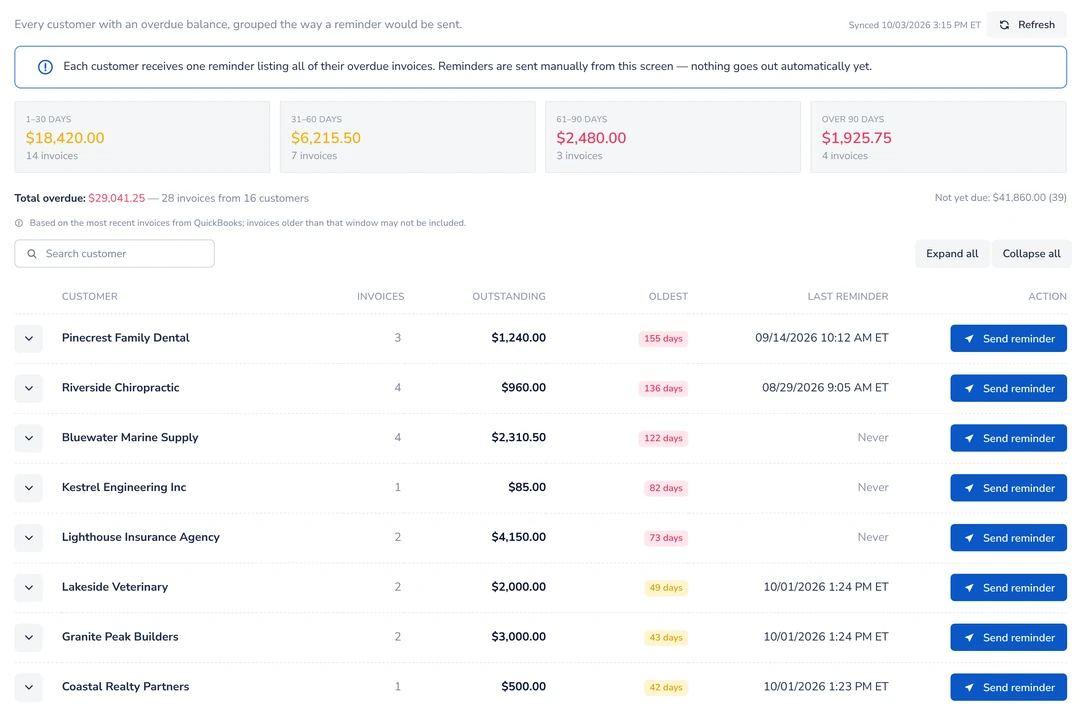The image size is (1080, 708).
Task: Click the 08/29/2026 9:05 AM ET reminder date
Action: tap(825, 388)
